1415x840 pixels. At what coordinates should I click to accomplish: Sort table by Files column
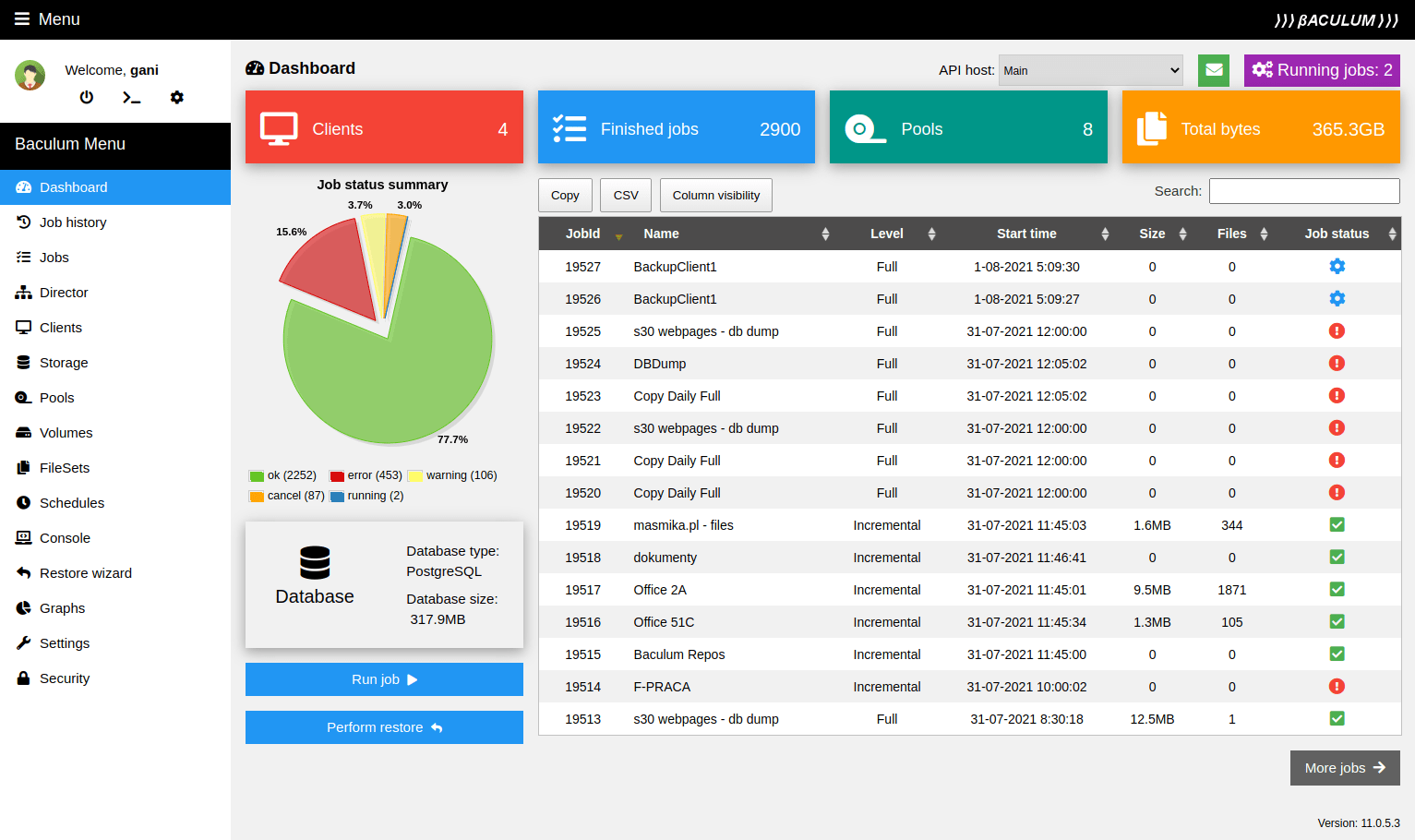[x=1232, y=234]
